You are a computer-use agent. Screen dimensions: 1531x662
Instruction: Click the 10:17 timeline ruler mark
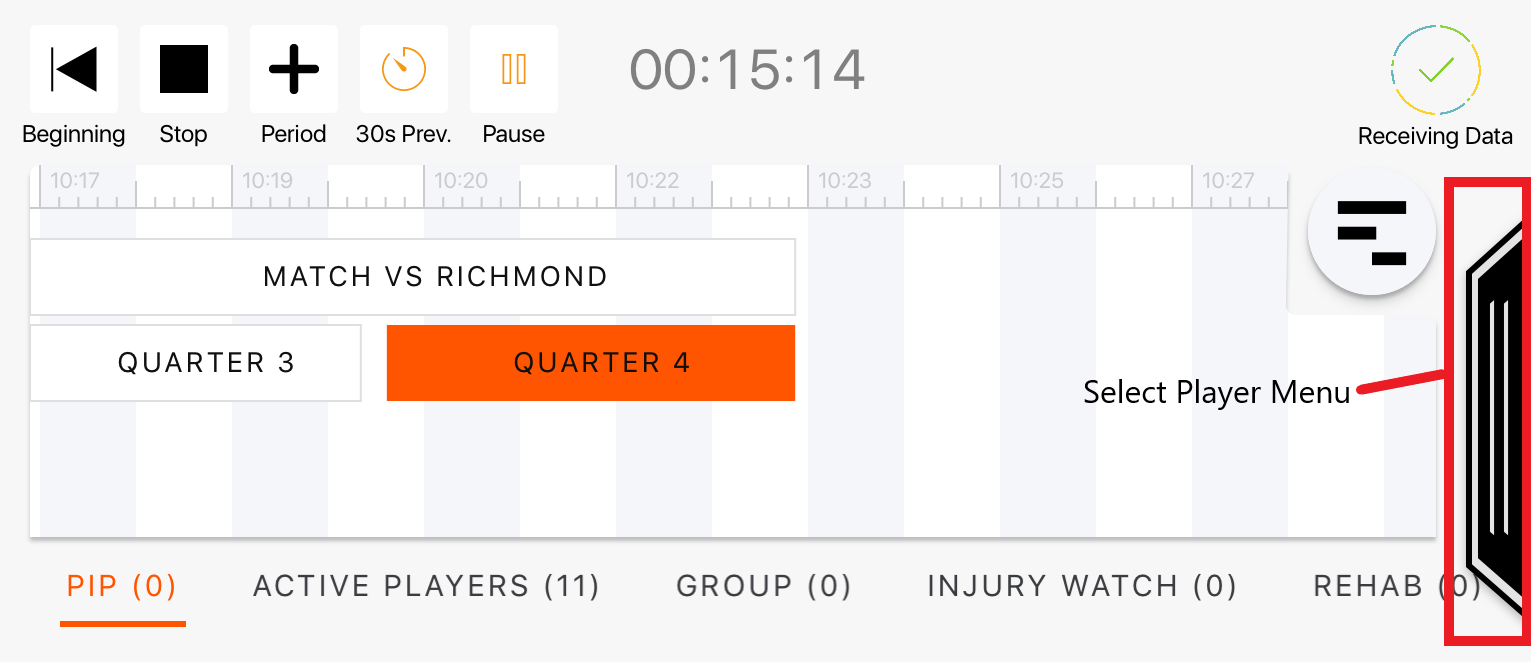(75, 181)
